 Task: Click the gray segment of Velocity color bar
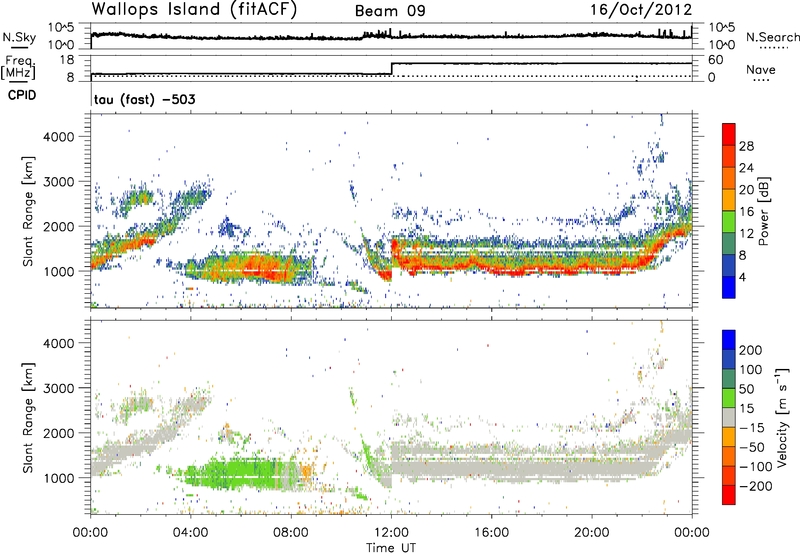(729, 417)
